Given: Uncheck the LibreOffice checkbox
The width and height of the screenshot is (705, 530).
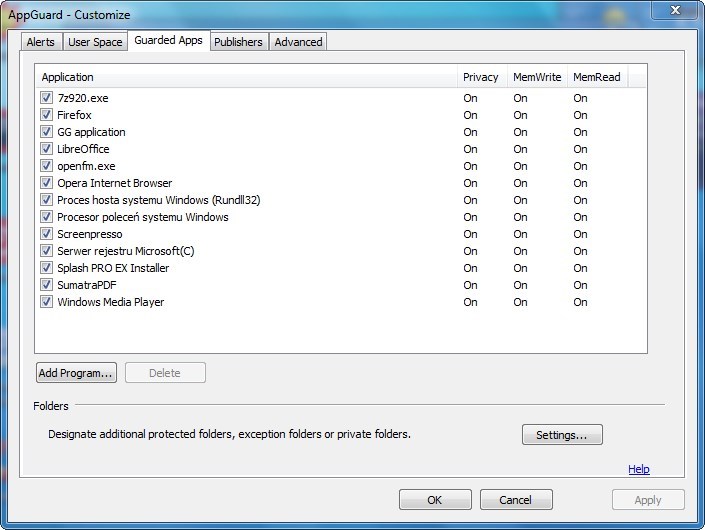Looking at the screenshot, I should pos(46,149).
